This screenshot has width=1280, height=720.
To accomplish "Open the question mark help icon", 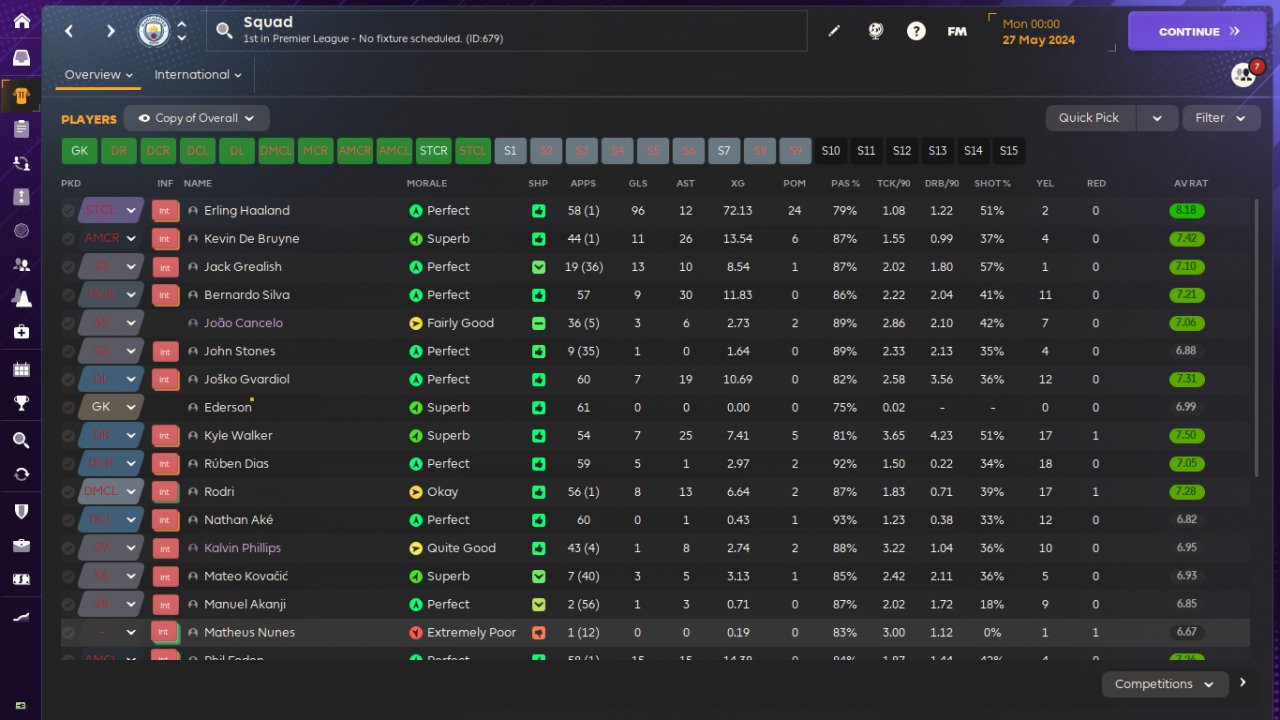I will (916, 31).
